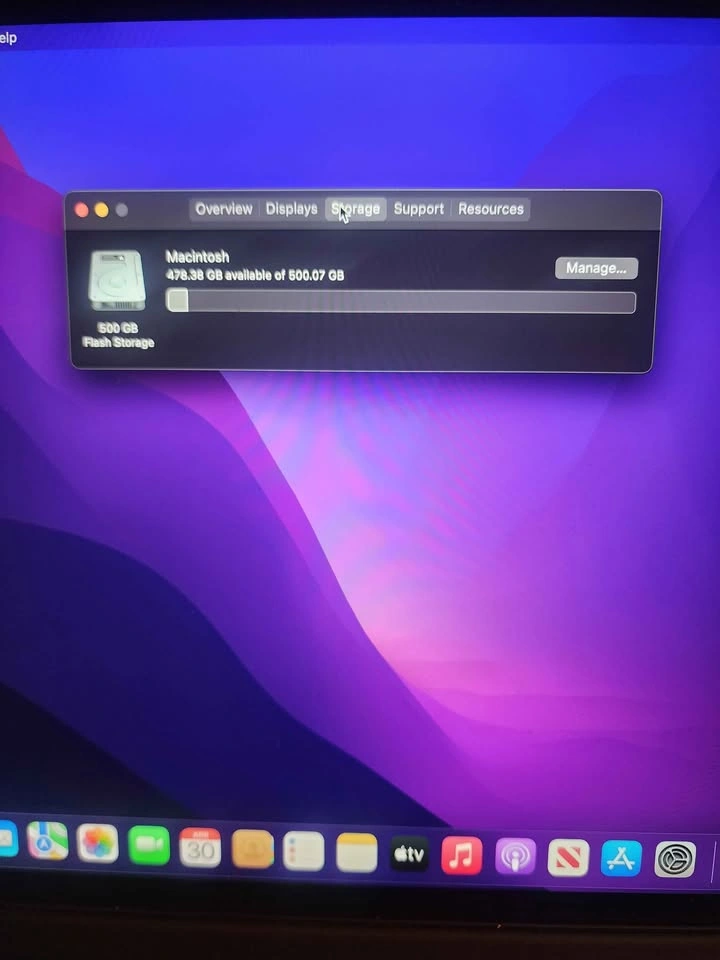Image resolution: width=720 pixels, height=960 pixels.
Task: Open FaceTime from the Dock
Action: (x=149, y=846)
